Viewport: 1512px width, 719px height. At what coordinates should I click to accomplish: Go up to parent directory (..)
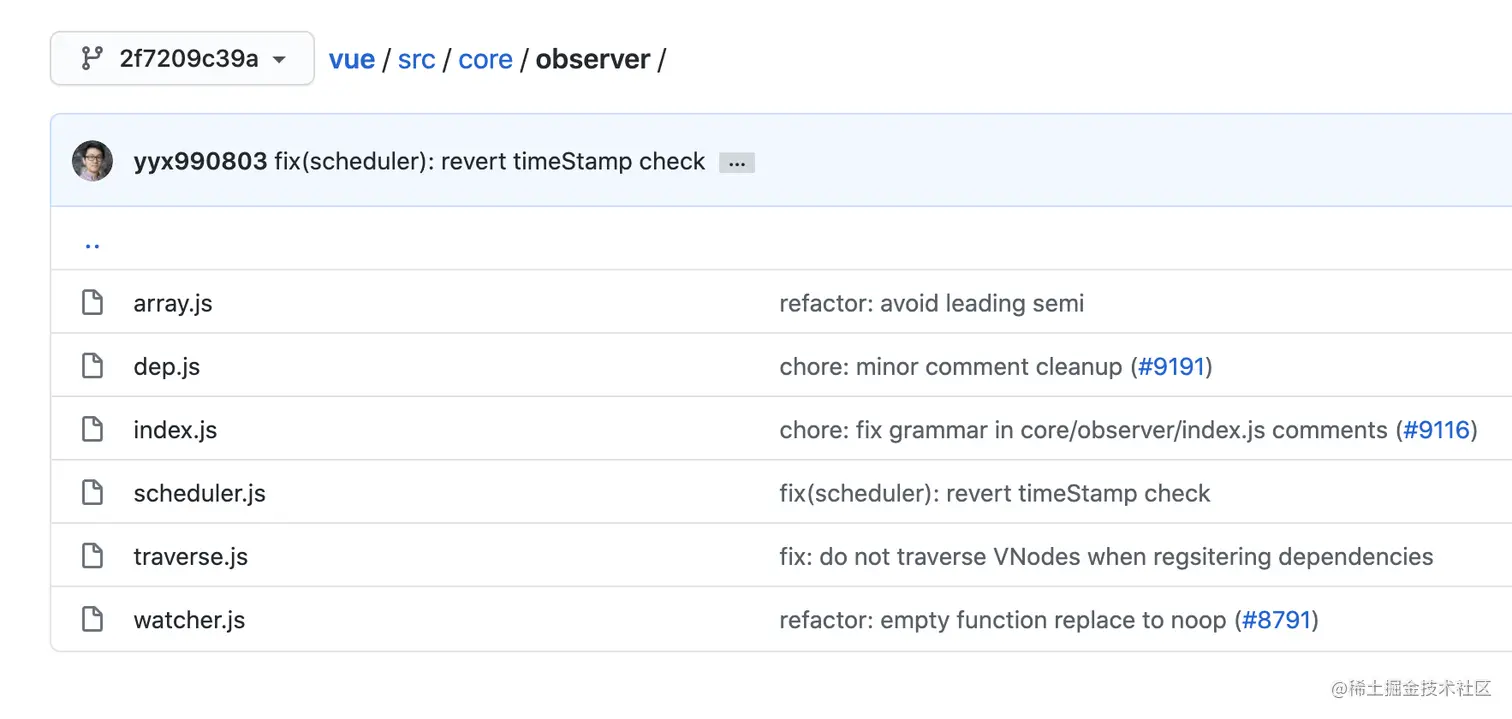click(92, 242)
